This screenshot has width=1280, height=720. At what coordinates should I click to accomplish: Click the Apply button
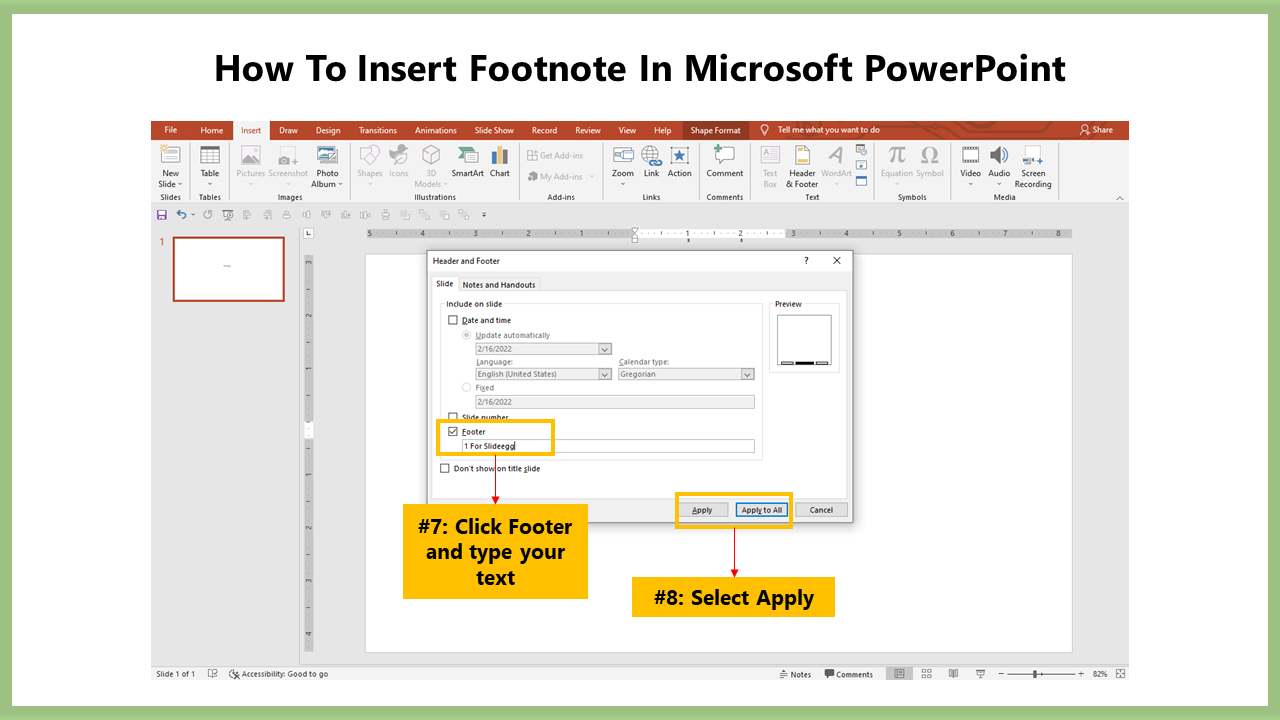(x=703, y=510)
